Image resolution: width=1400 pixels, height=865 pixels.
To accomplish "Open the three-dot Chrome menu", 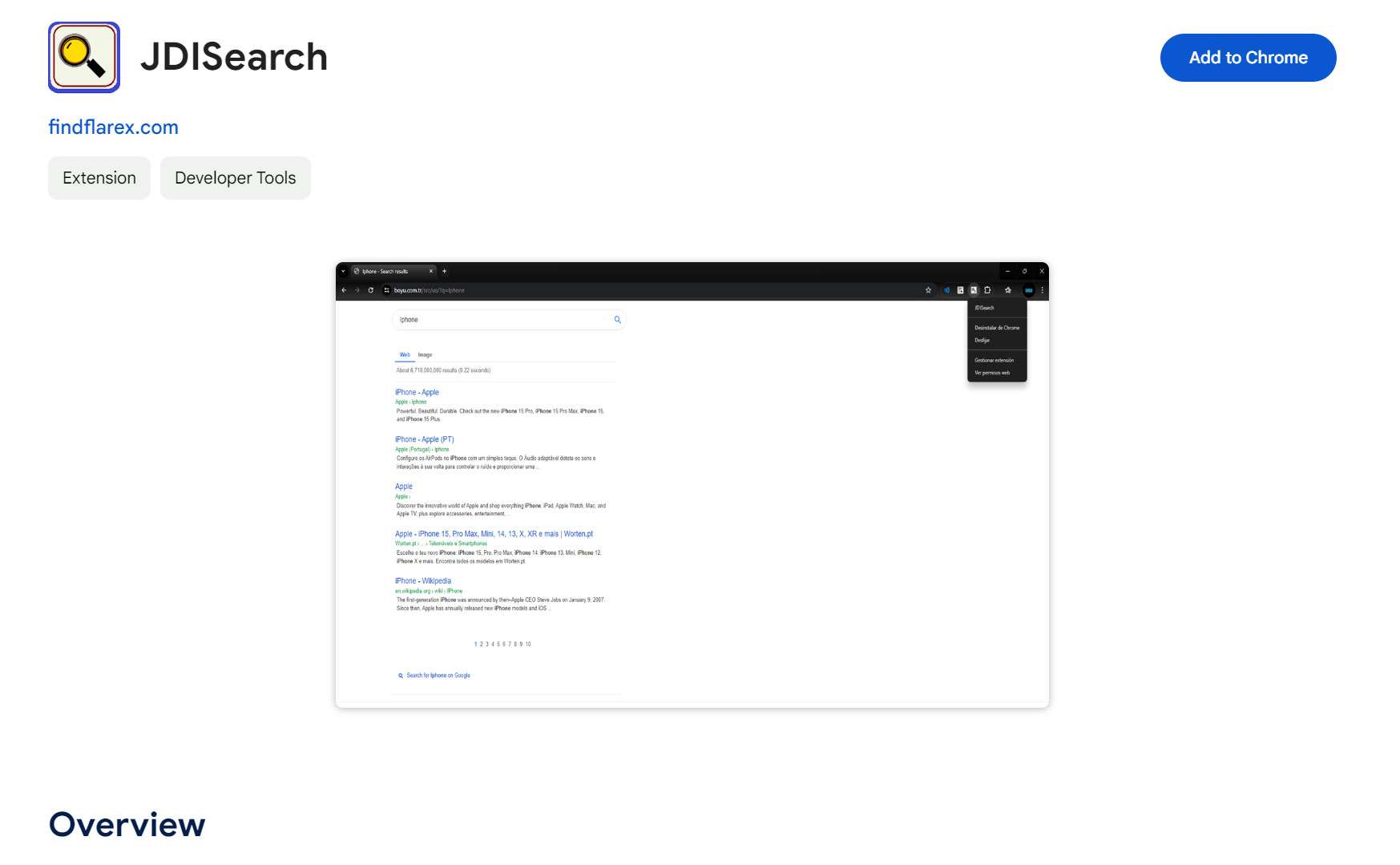I will pos(1042,291).
